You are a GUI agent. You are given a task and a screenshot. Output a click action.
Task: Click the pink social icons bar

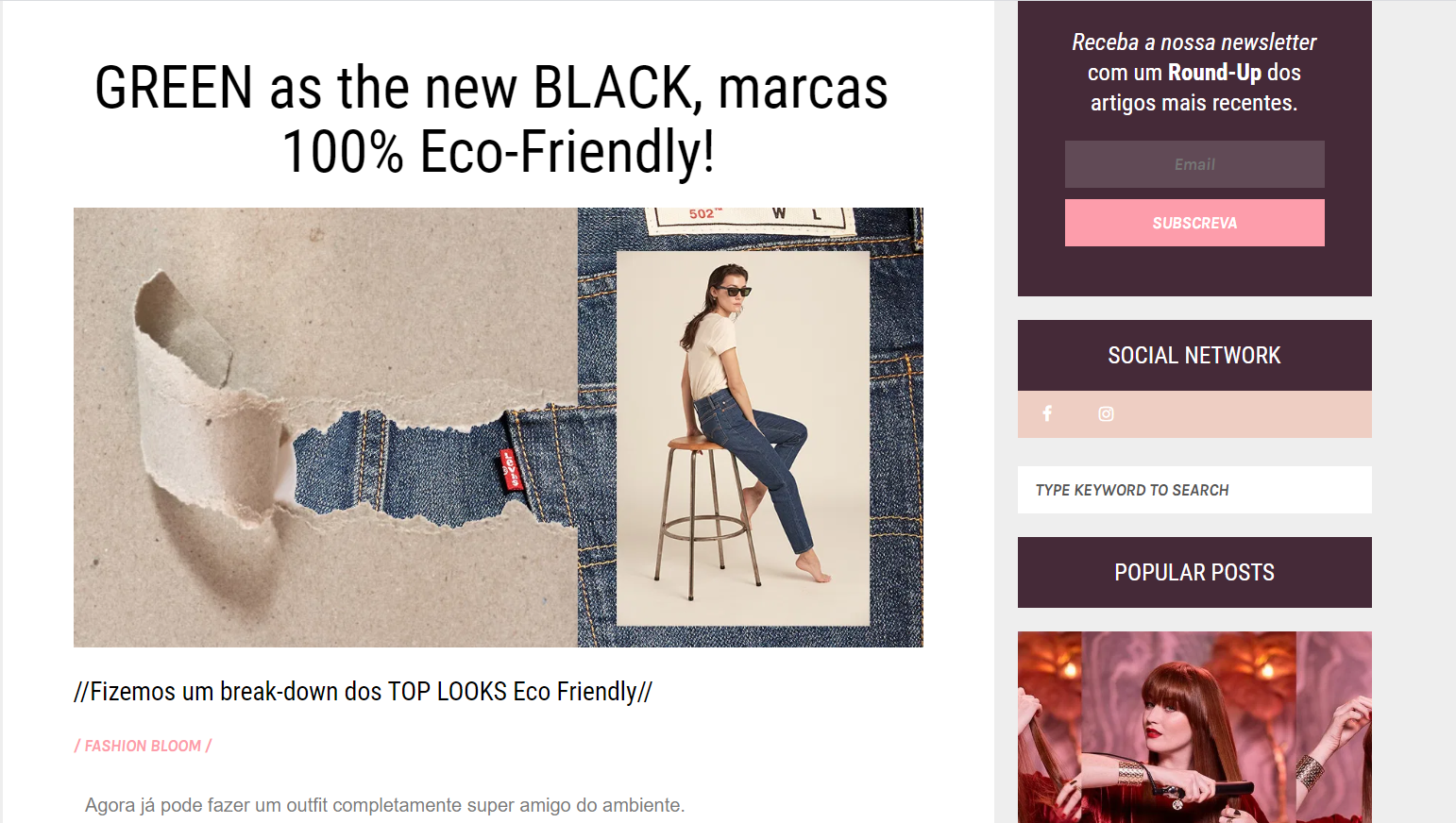pos(1194,414)
